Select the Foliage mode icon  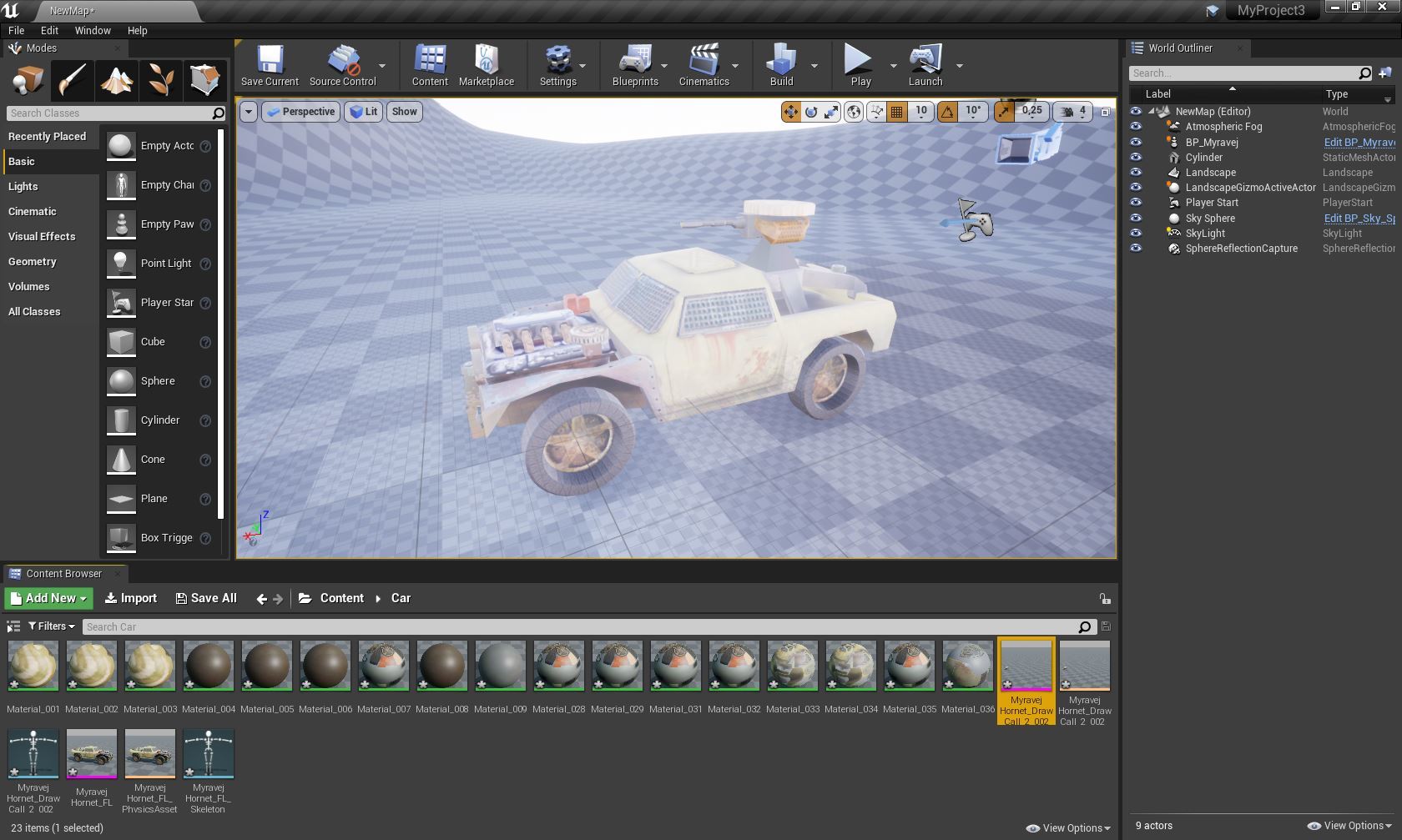tap(160, 81)
